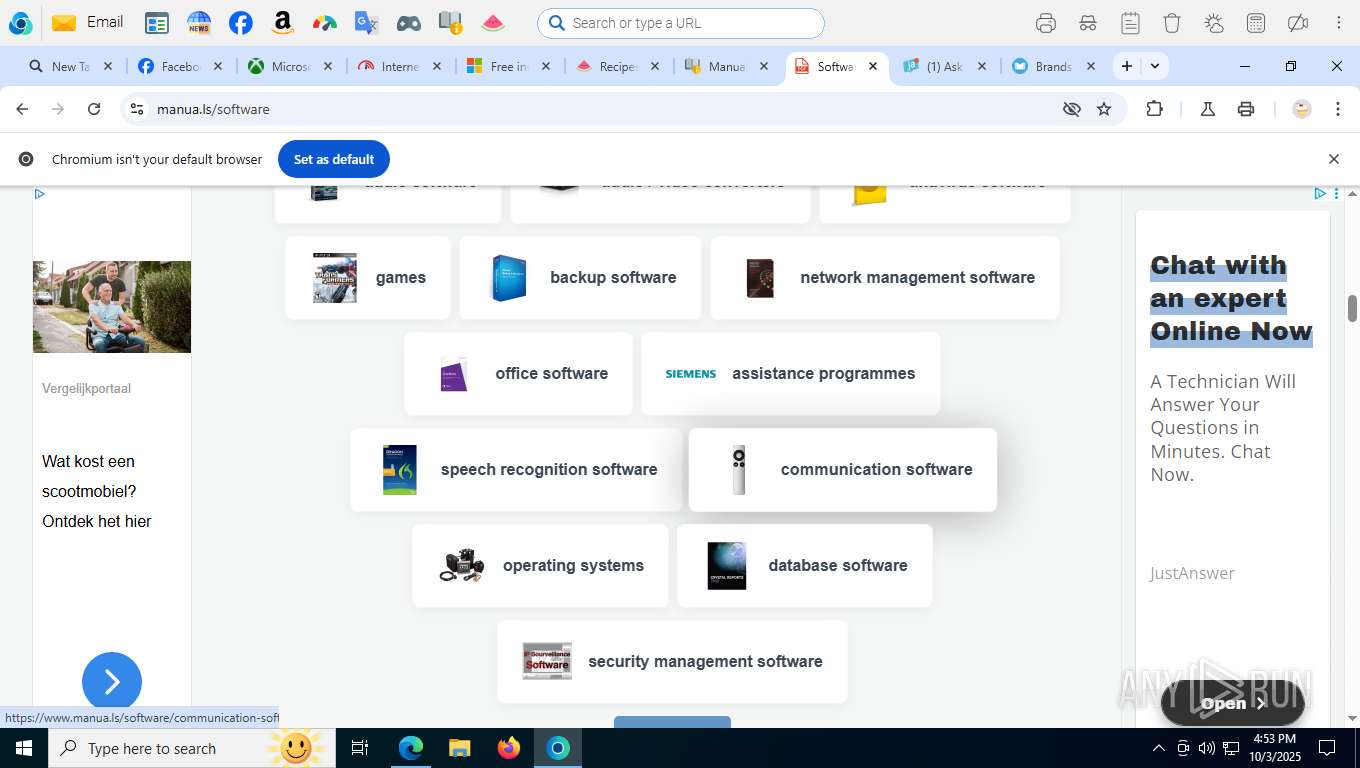
Task: Open the incognito spy icon
Action: 1088,23
